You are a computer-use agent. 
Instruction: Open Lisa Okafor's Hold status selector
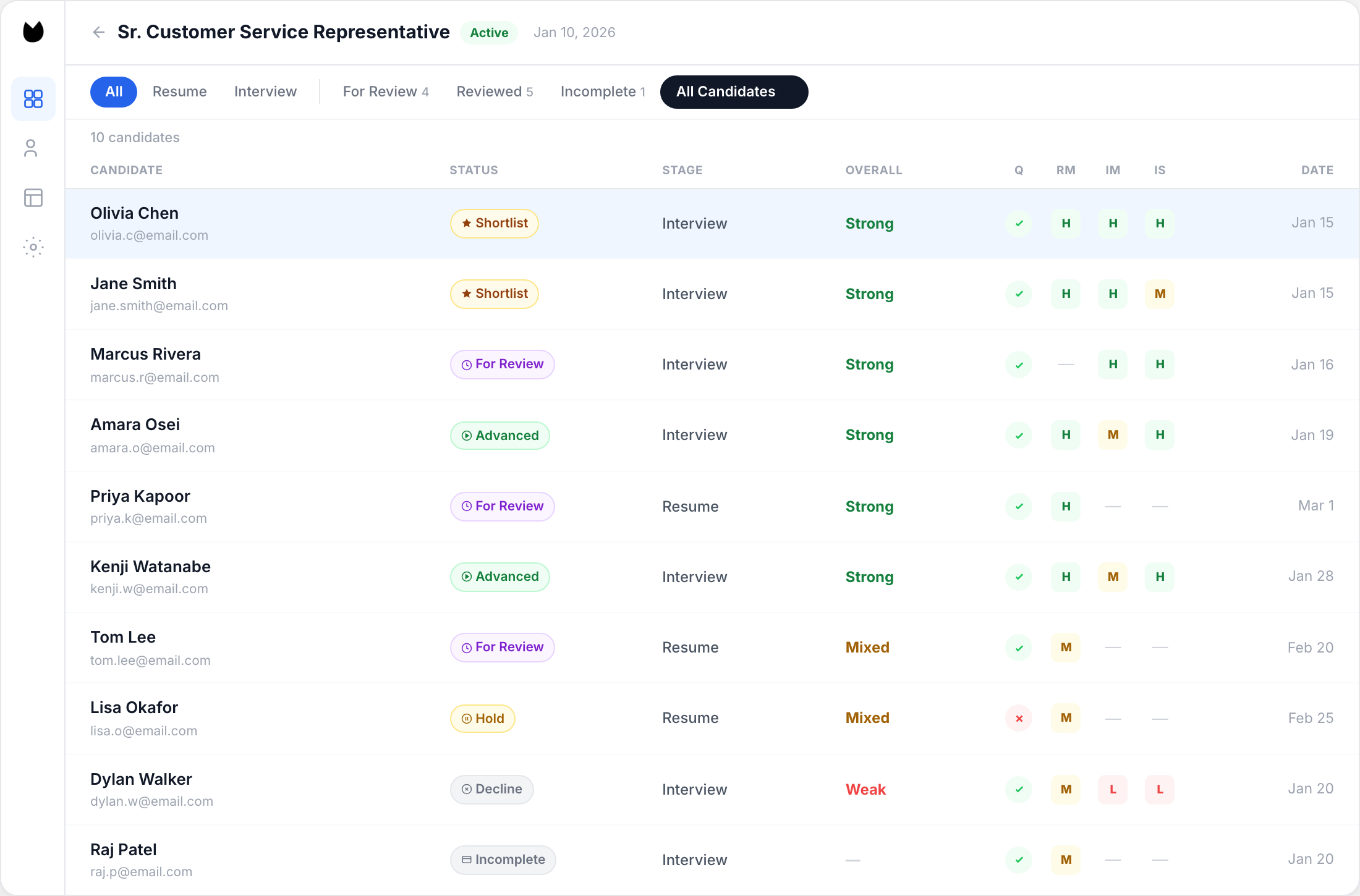(482, 718)
